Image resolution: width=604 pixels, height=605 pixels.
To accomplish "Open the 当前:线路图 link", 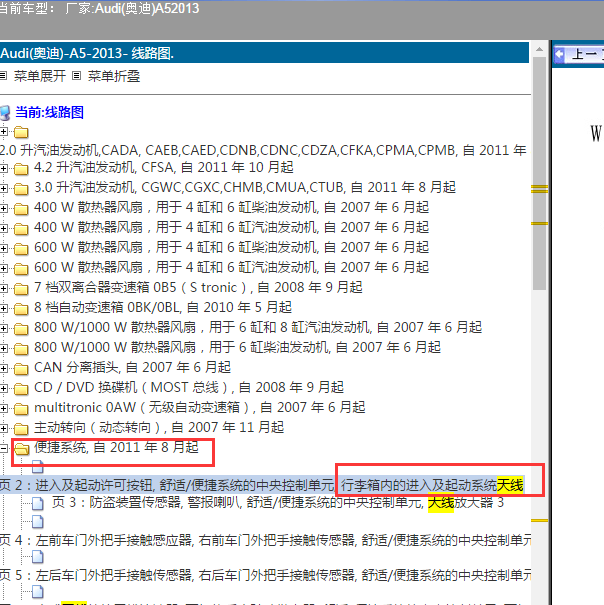I will point(49,112).
